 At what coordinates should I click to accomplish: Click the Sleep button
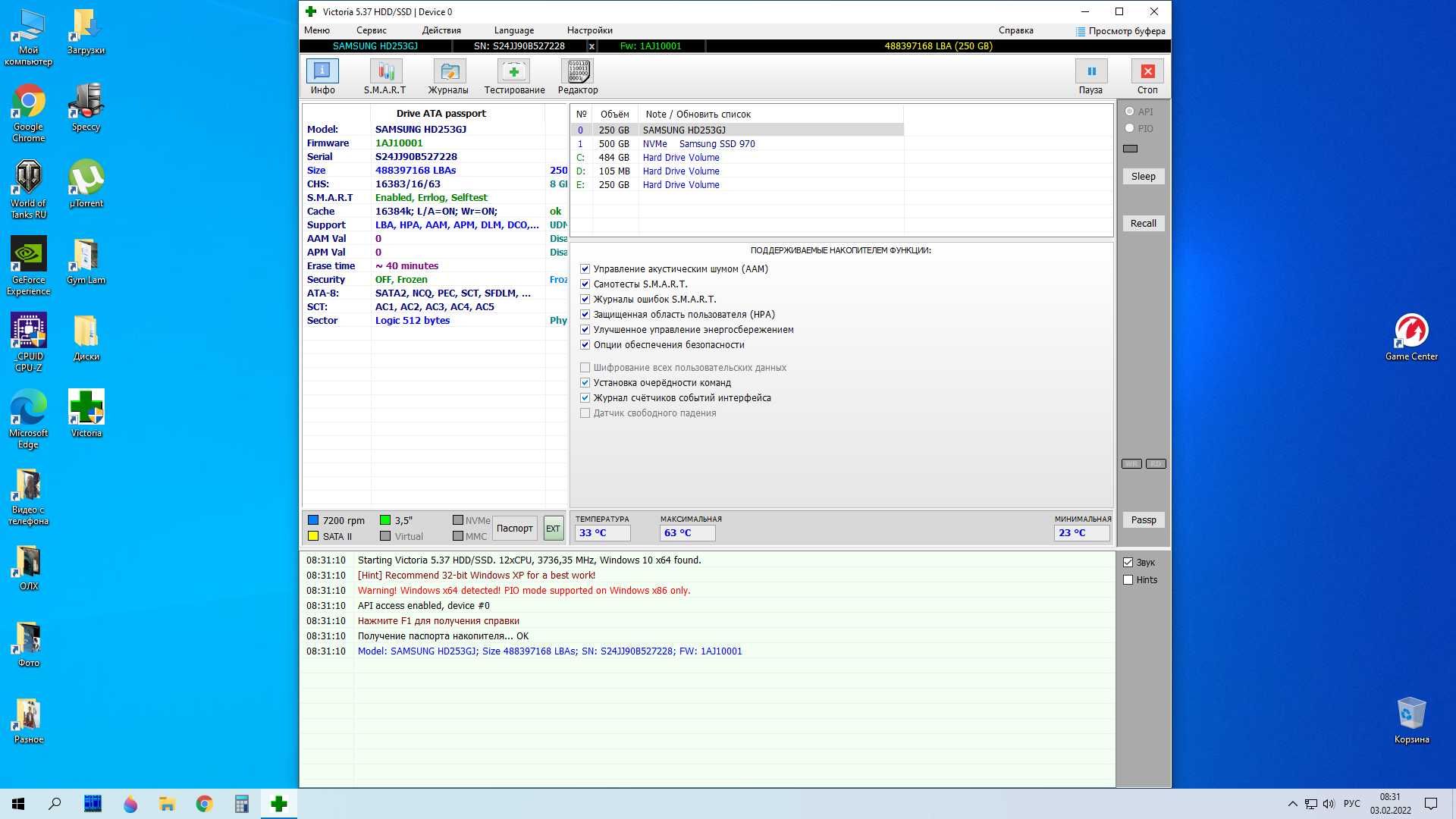click(x=1143, y=177)
